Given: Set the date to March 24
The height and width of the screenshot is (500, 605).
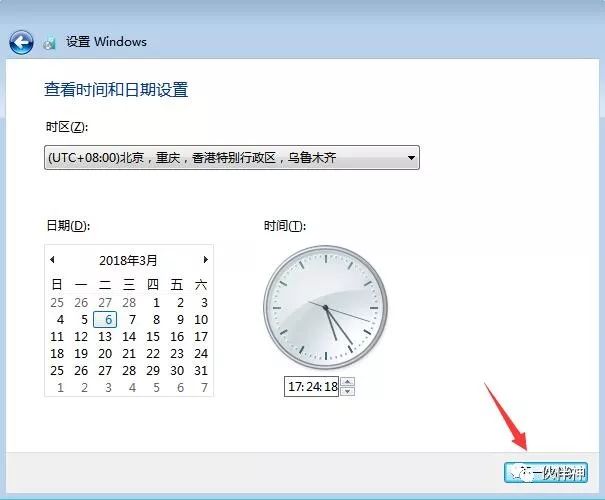Looking at the screenshot, I should point(201,353).
